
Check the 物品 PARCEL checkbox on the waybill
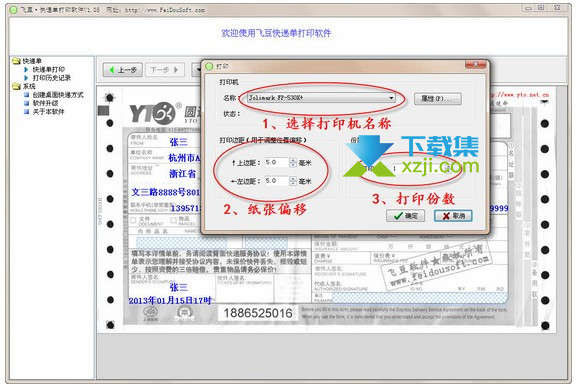click(173, 220)
